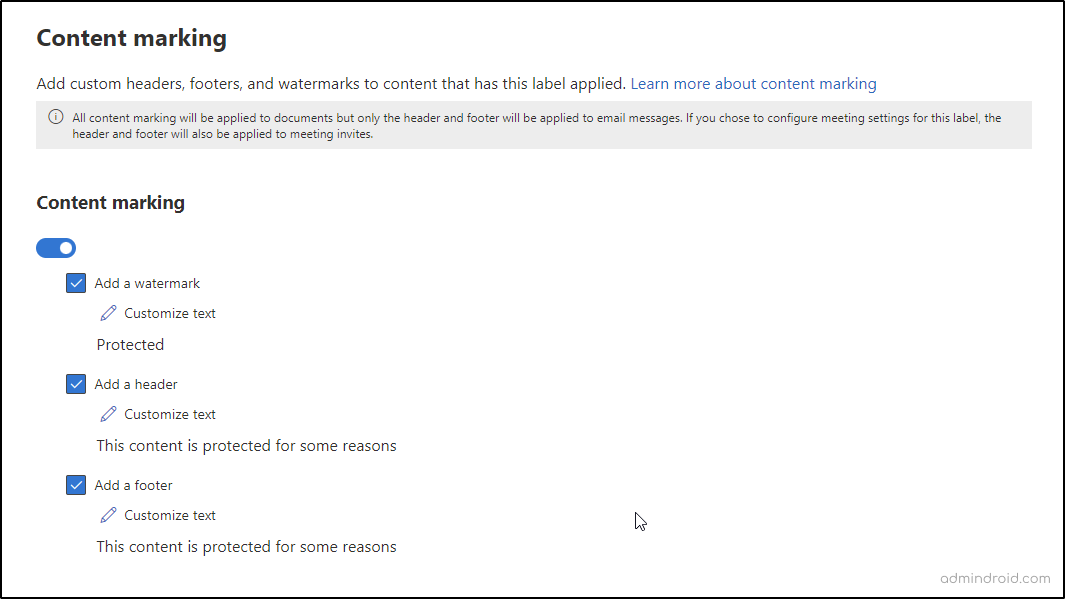1065x599 pixels.
Task: Click the header text about content protection
Action: (x=246, y=446)
